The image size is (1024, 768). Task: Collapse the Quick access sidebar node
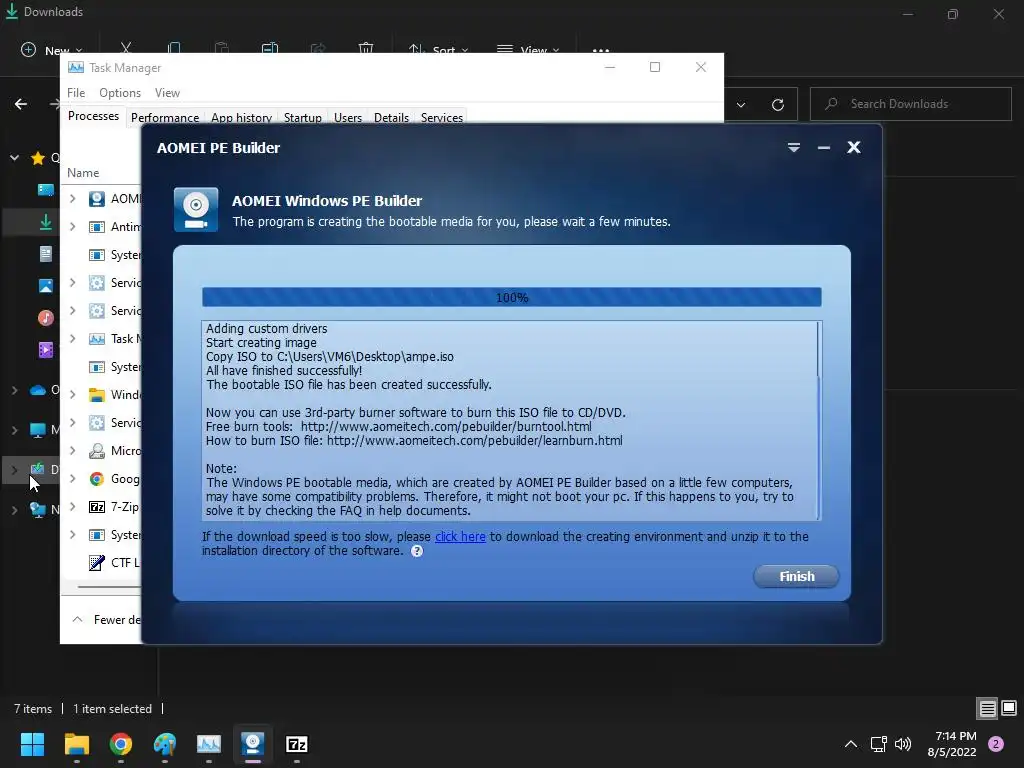click(14, 157)
